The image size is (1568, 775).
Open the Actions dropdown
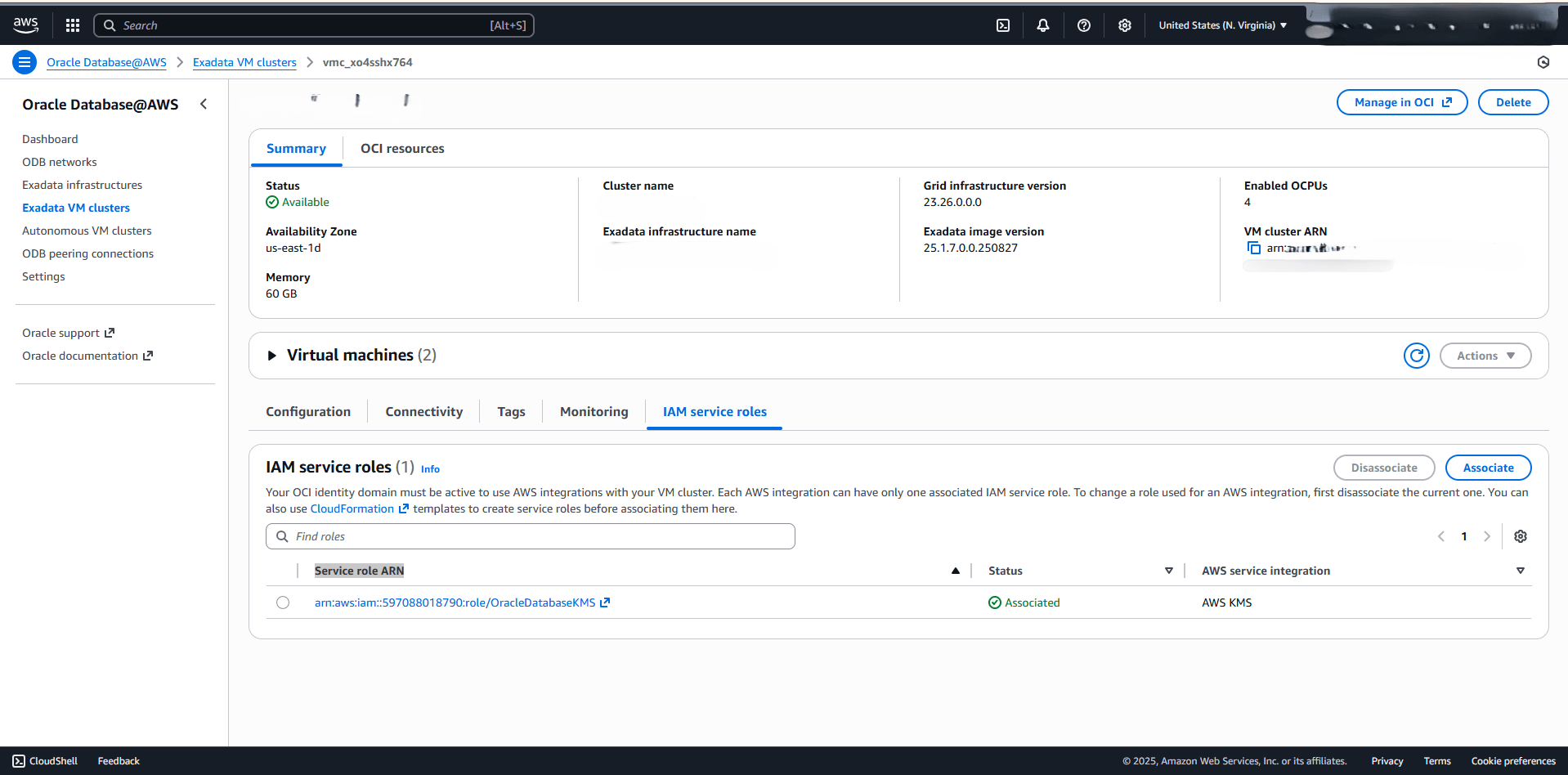coord(1485,355)
